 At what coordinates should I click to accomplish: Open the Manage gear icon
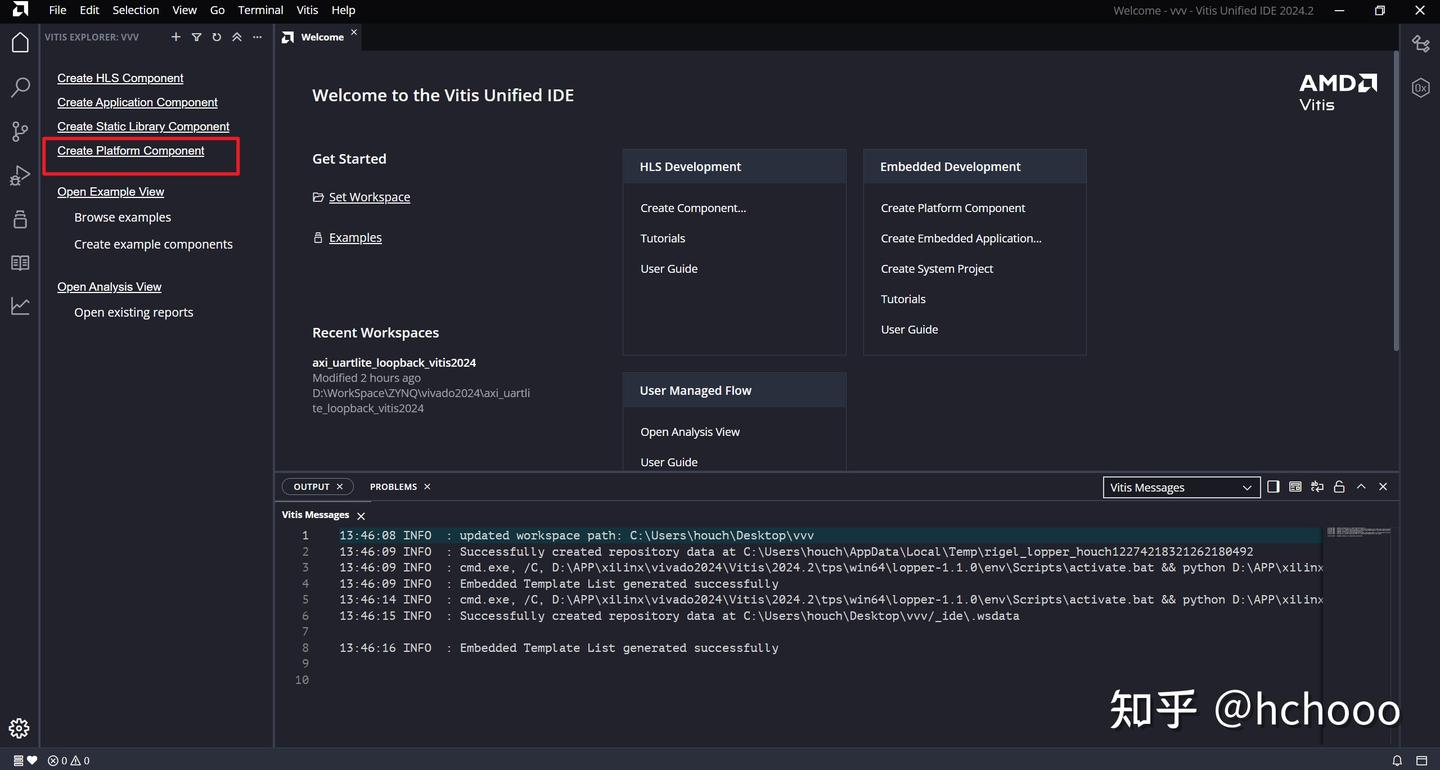(x=20, y=728)
